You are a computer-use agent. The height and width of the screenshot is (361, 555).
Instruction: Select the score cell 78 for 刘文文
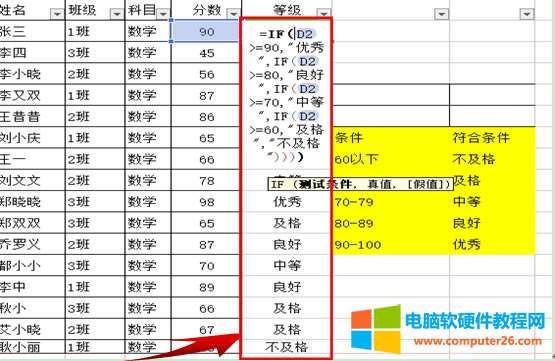[x=206, y=180]
